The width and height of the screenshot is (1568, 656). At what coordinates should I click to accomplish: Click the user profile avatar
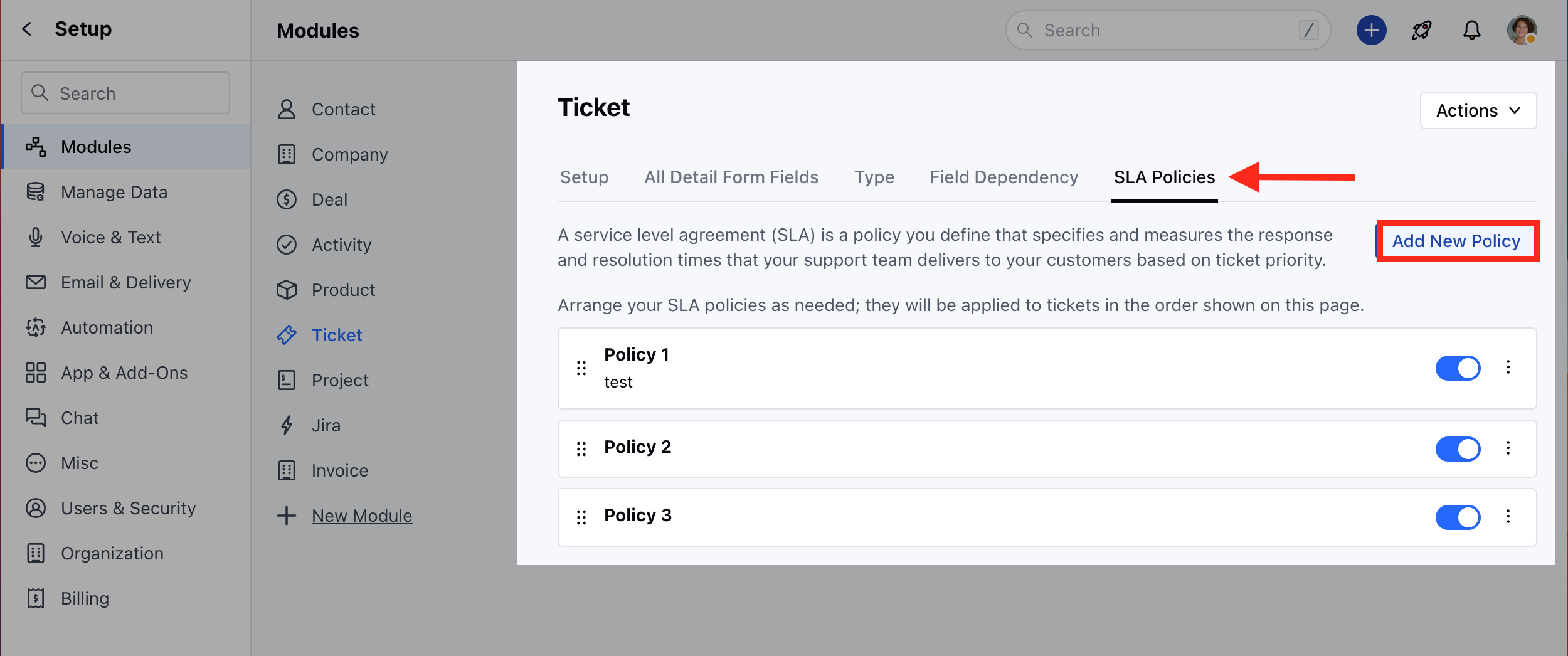click(x=1522, y=30)
